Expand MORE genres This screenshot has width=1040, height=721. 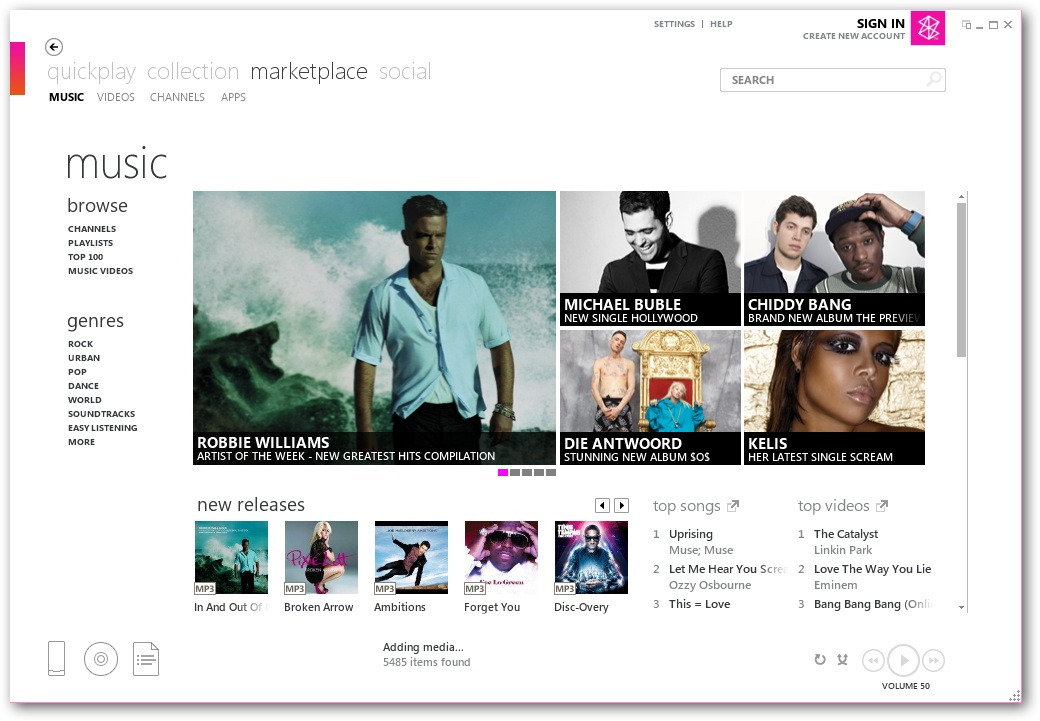tap(81, 441)
